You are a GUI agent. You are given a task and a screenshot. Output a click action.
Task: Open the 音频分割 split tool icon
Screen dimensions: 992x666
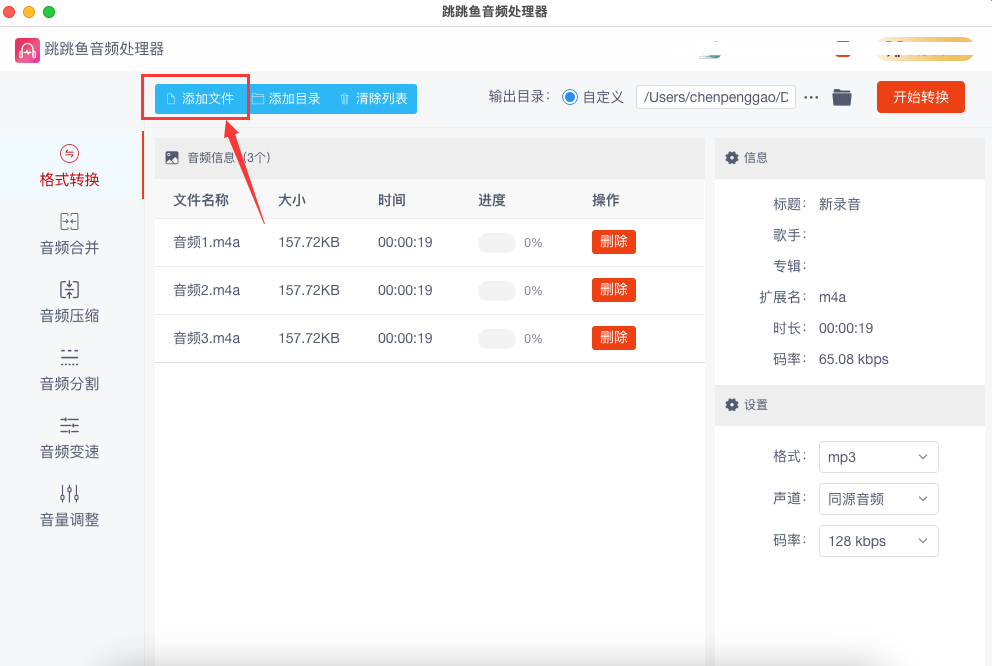click(69, 357)
